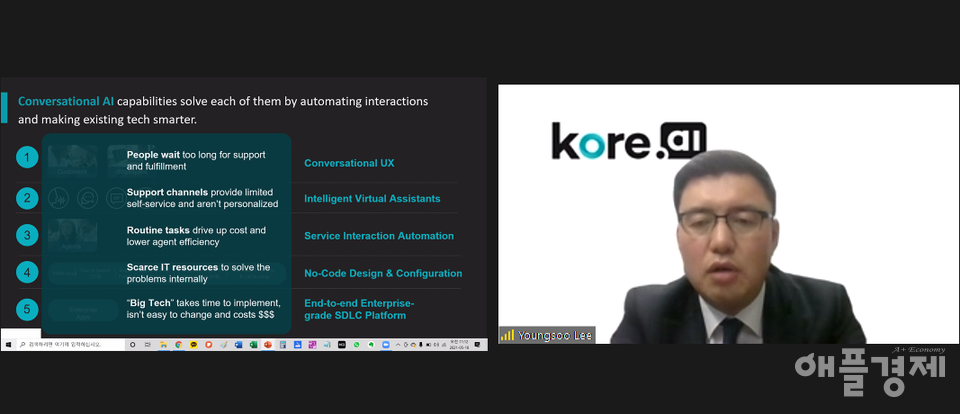Open the Calculator app in taskbar
Screen dimensions: 960x414
coord(283,344)
